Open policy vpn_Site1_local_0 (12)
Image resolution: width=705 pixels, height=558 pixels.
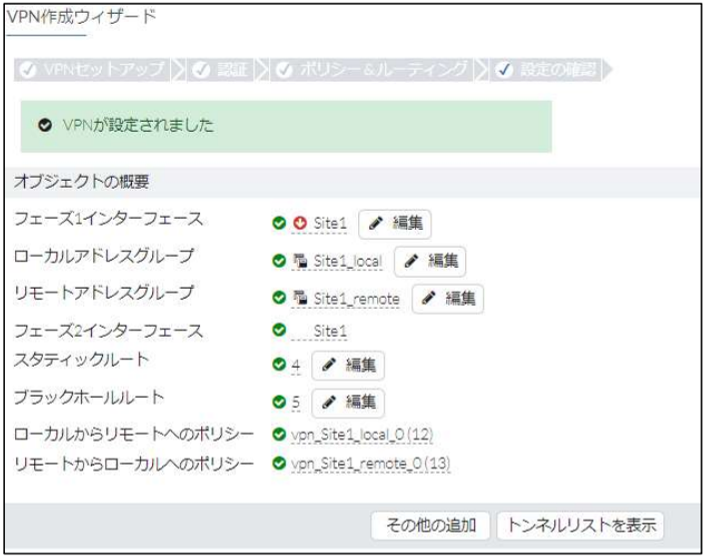coord(362,435)
